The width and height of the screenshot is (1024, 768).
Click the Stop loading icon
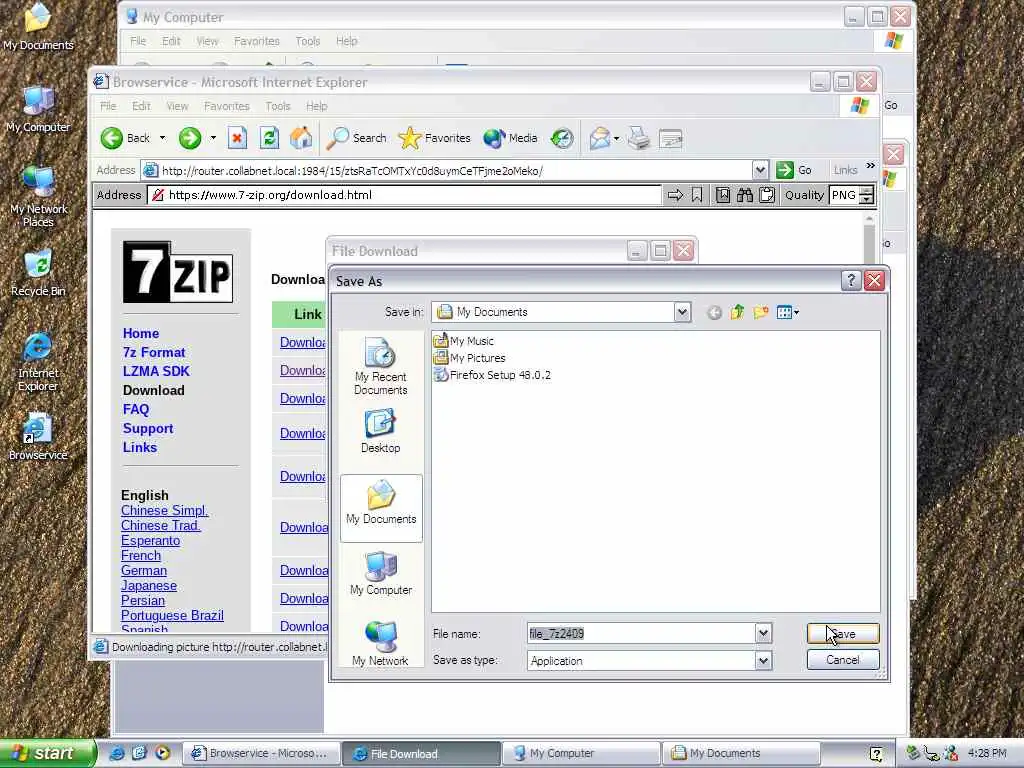(x=237, y=138)
